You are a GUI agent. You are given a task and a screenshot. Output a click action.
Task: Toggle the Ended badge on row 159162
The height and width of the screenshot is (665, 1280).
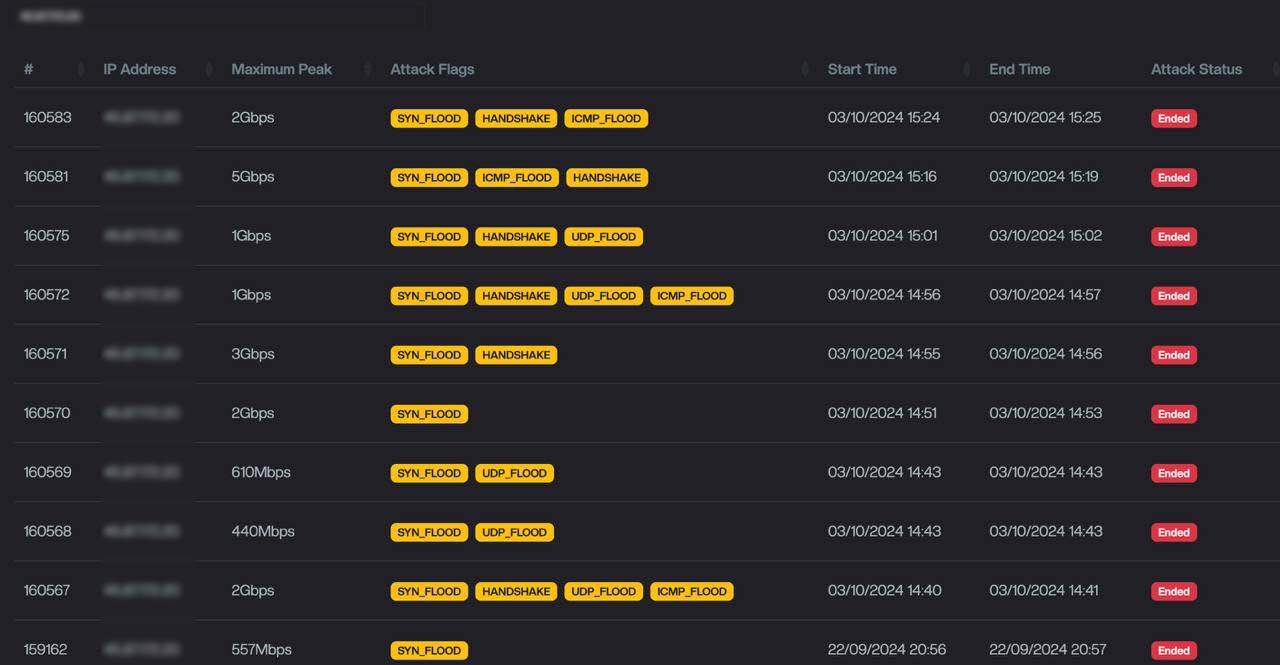click(1173, 650)
